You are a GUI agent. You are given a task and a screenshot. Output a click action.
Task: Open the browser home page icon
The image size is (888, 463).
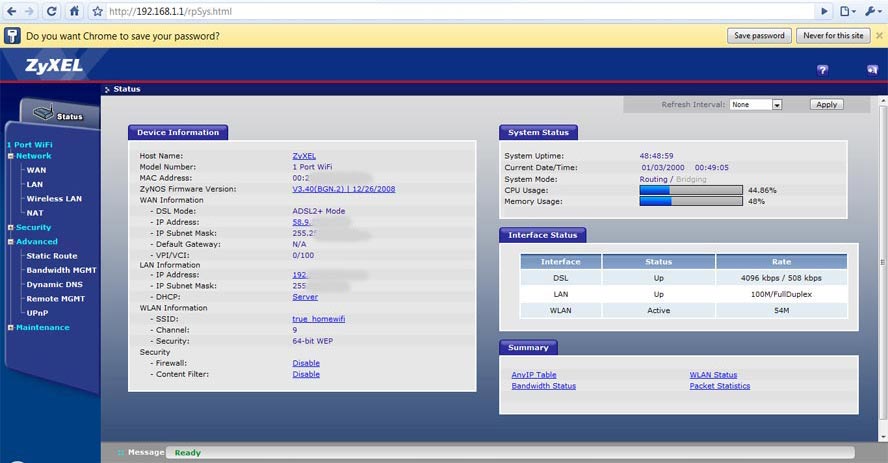(x=74, y=11)
